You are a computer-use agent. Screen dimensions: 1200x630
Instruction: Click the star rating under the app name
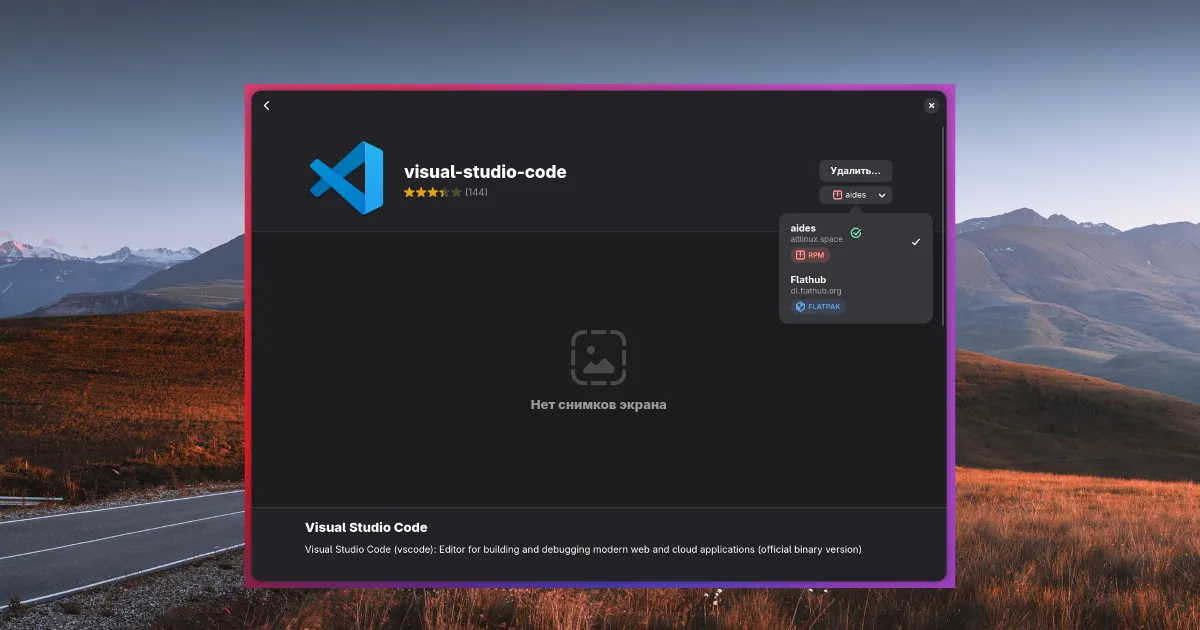coord(432,192)
